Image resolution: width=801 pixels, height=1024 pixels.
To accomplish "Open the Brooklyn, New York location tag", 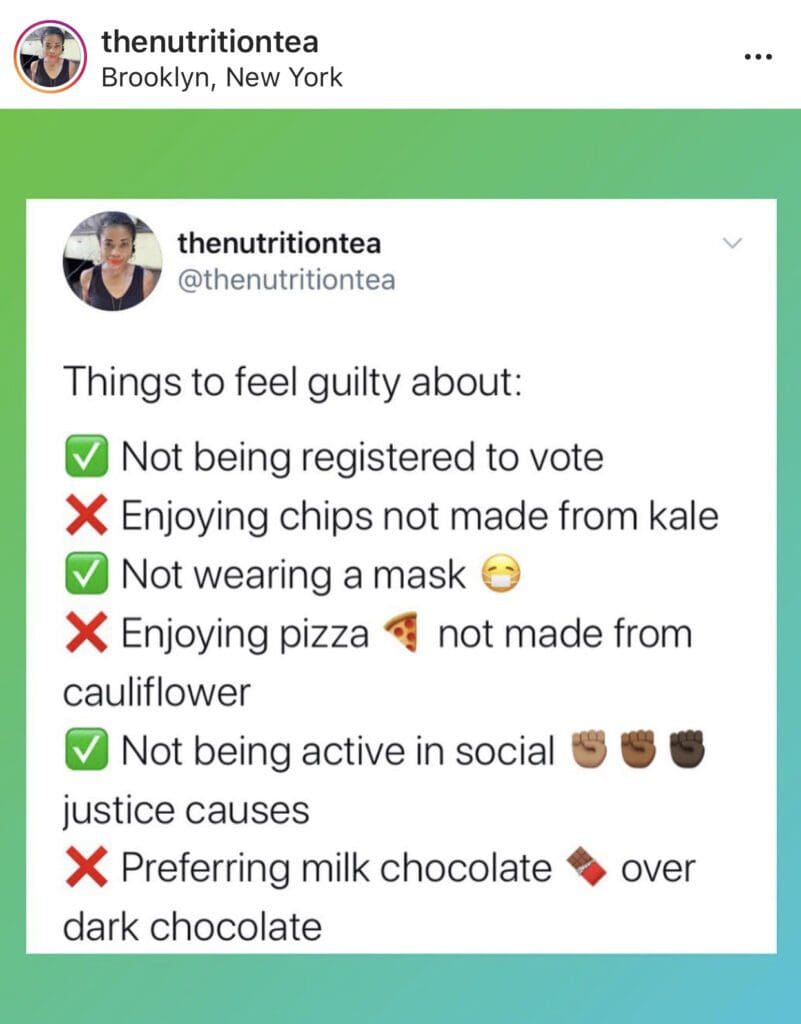I will tap(222, 78).
